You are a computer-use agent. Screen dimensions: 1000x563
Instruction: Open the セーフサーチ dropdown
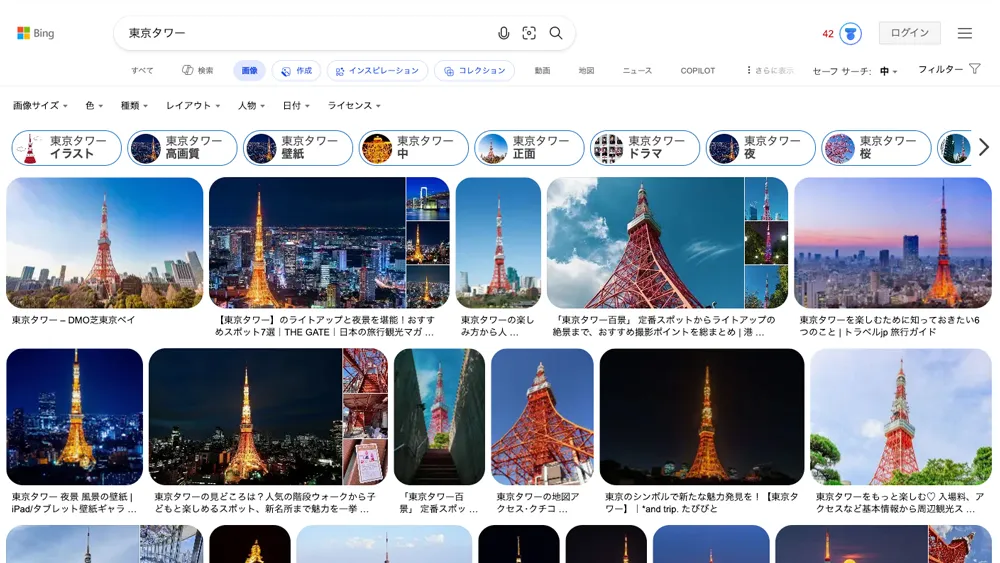(855, 71)
